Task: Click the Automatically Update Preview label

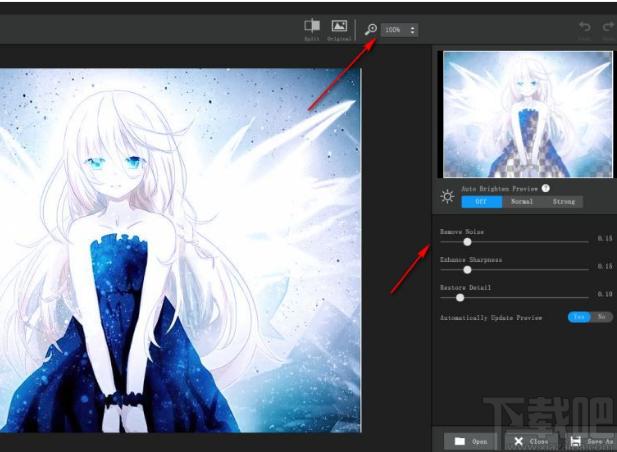Action: (491, 317)
